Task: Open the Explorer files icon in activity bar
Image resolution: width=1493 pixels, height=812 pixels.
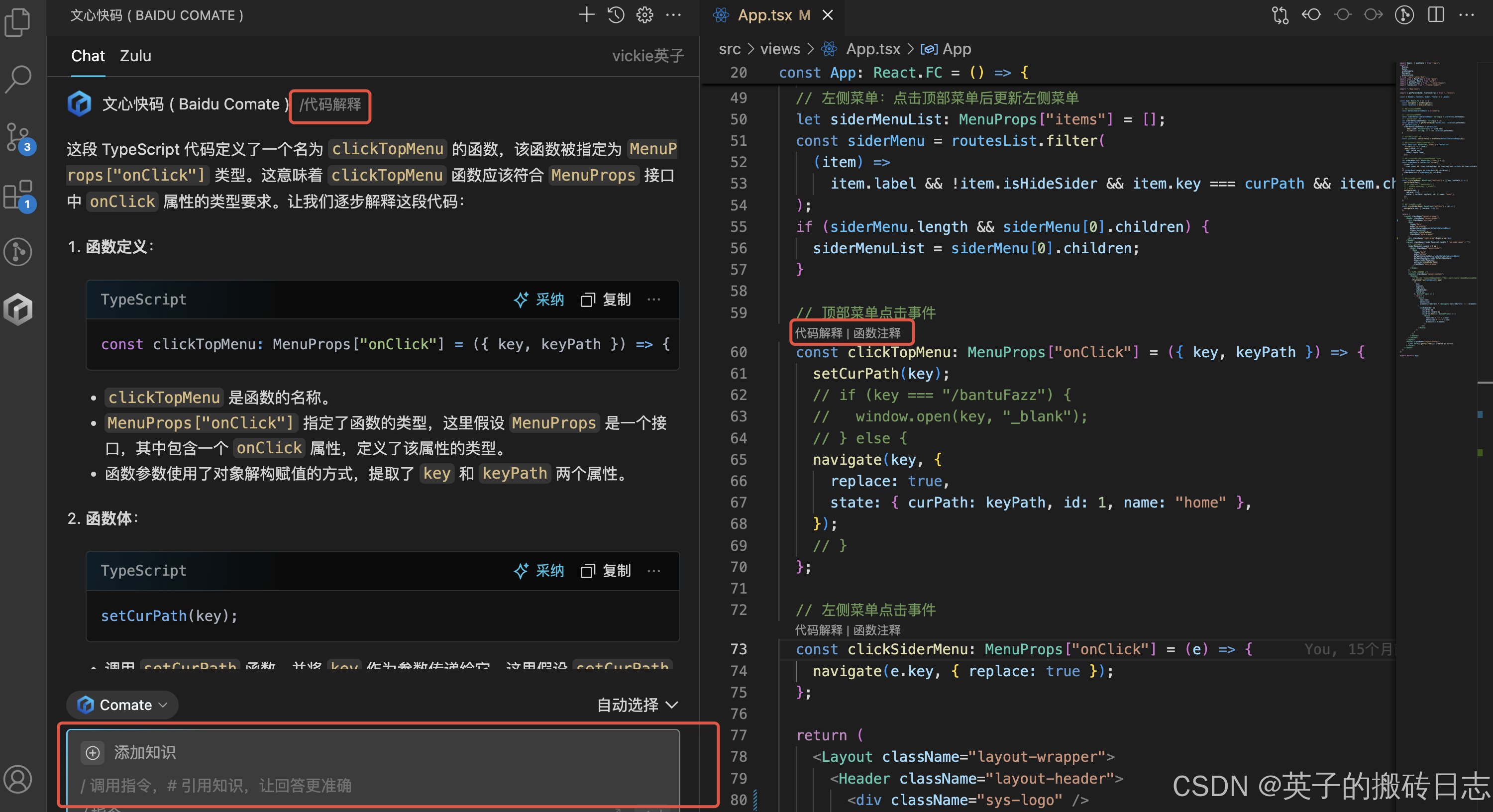Action: 18,22
